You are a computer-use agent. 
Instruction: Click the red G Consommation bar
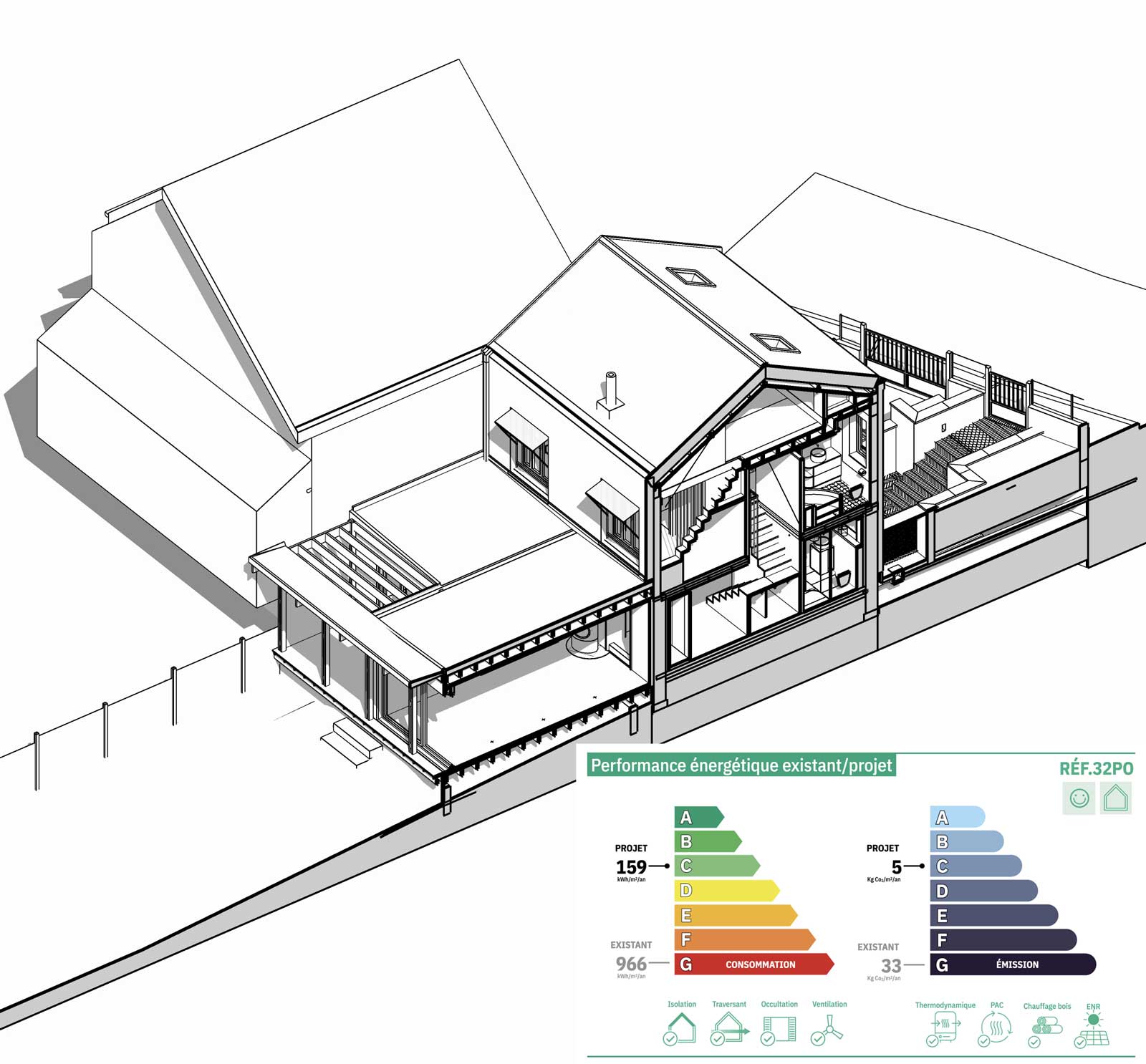753,964
